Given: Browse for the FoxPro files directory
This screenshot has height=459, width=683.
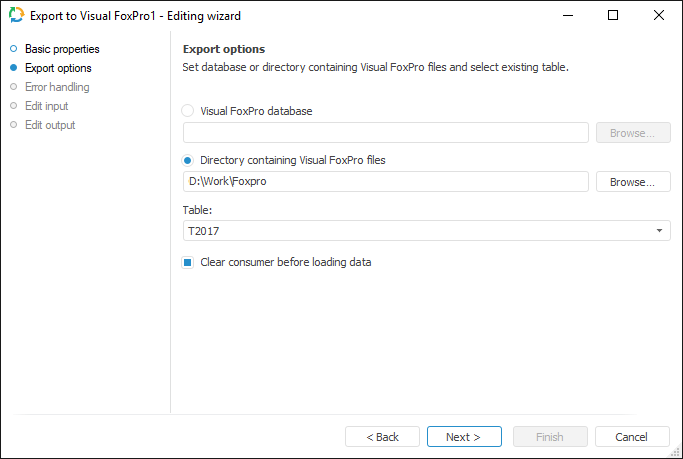Looking at the screenshot, I should click(x=633, y=182).
